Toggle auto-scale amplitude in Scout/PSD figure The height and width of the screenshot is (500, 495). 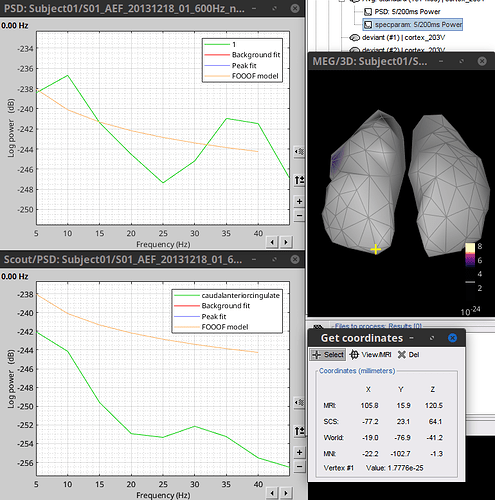(299, 431)
